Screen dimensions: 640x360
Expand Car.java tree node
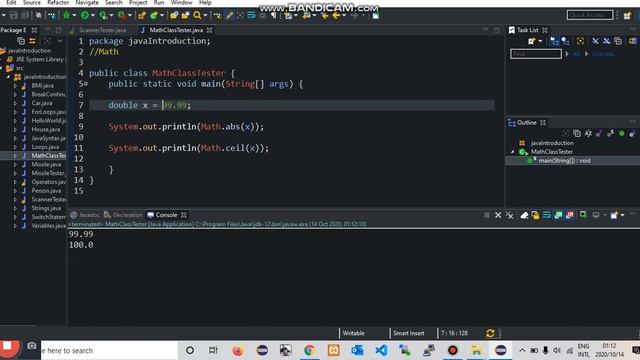point(15,103)
